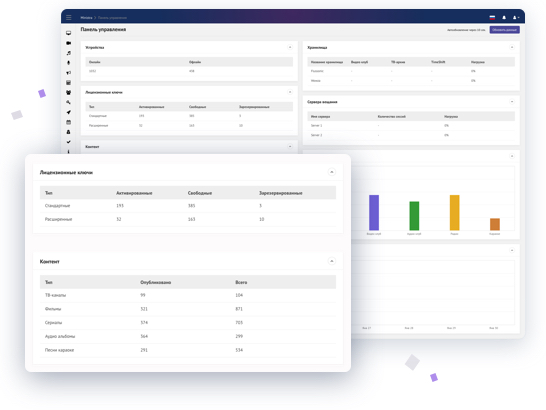This screenshot has width=546, height=410.
Task: Click Офлайн column header in Устройства panel
Action: (x=195, y=62)
